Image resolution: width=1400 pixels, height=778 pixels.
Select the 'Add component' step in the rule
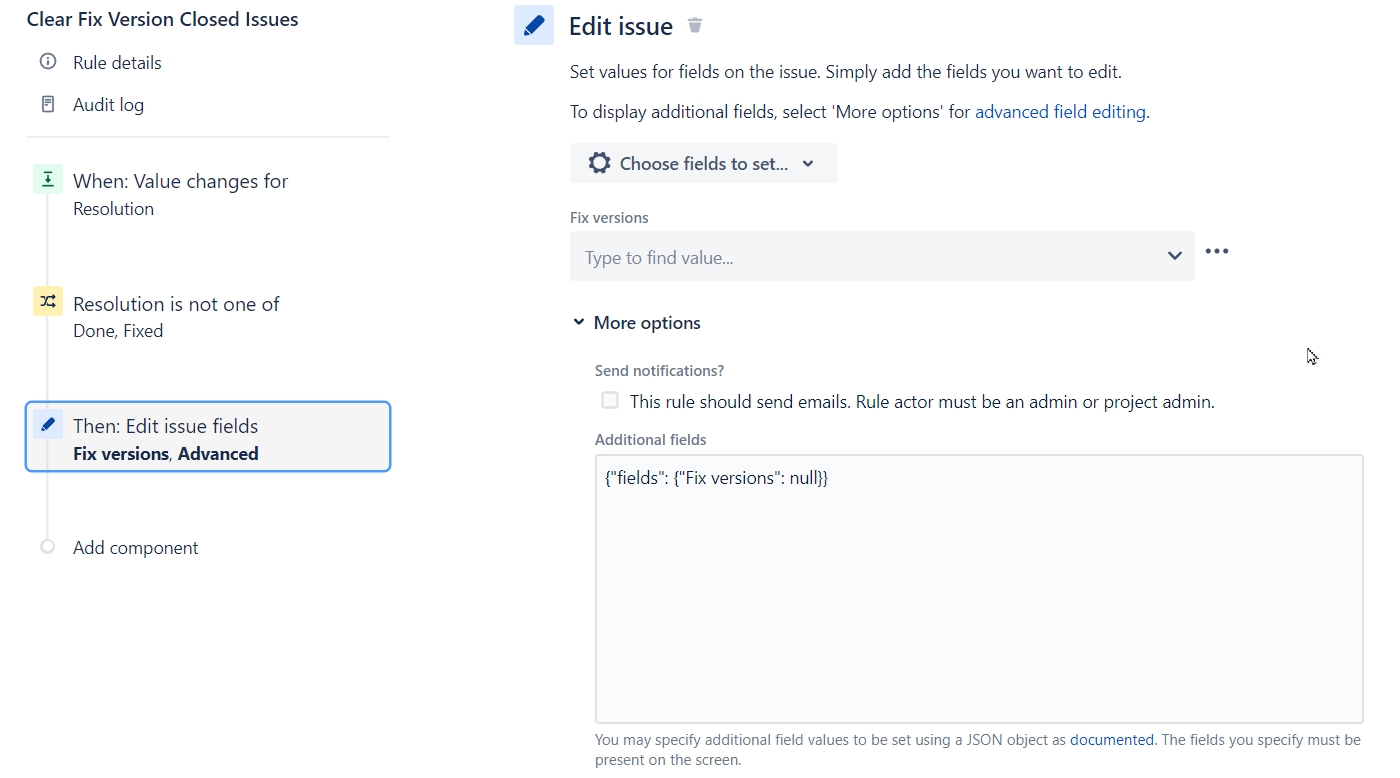[135, 547]
